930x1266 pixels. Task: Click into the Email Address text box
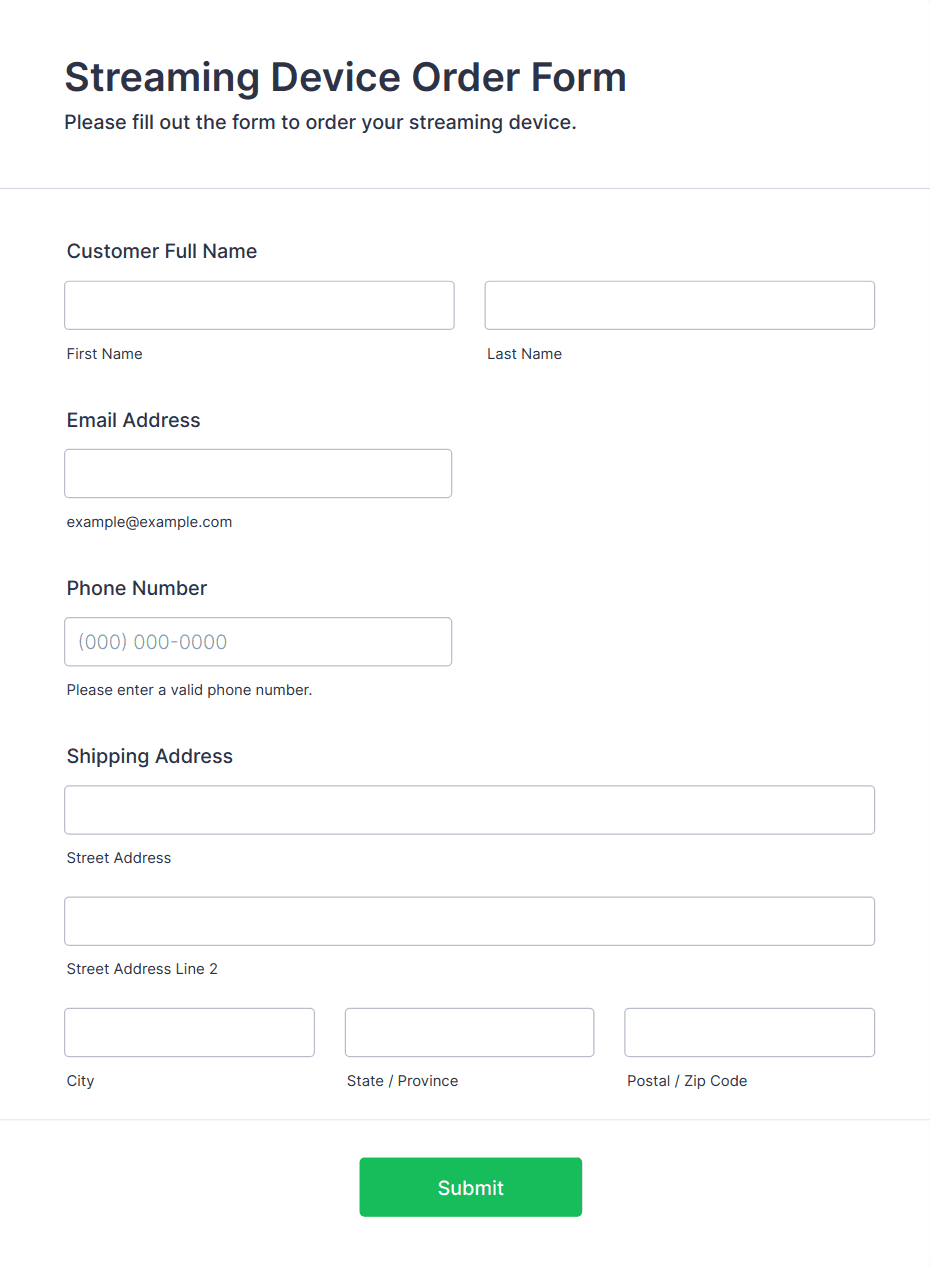258,473
